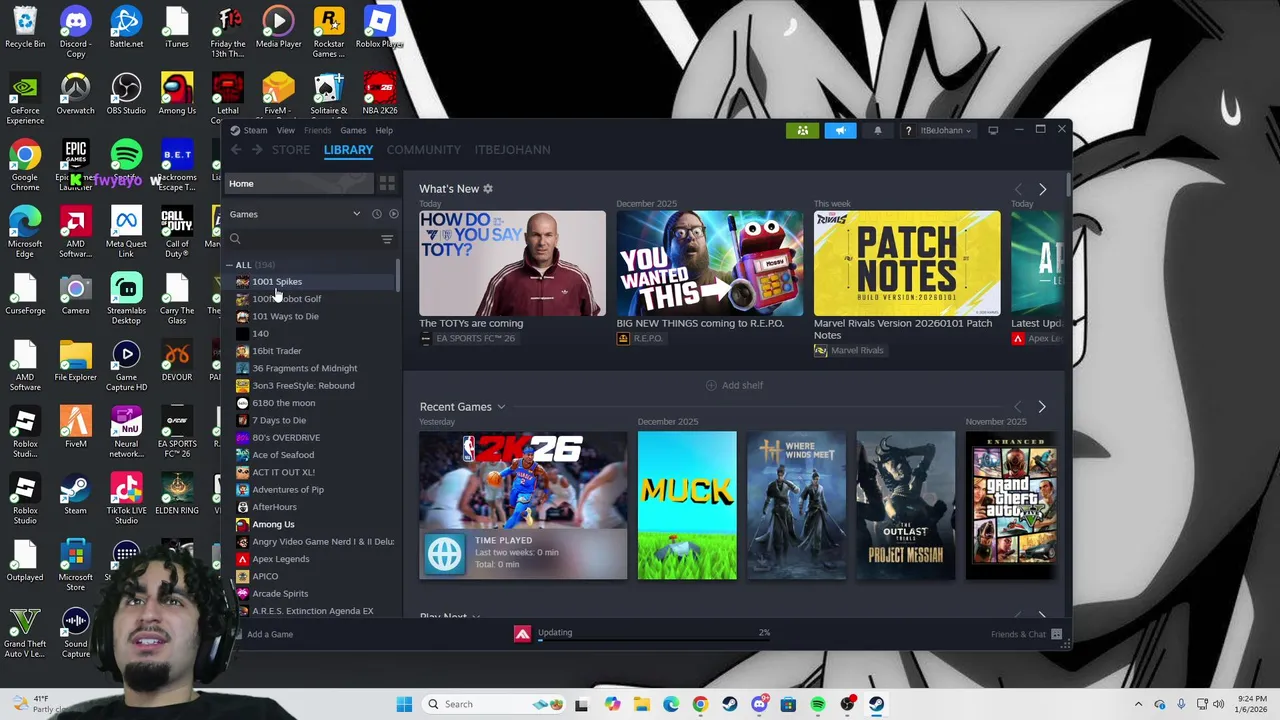Go back with Steam navigation arrow
1280x720 pixels.
236,150
